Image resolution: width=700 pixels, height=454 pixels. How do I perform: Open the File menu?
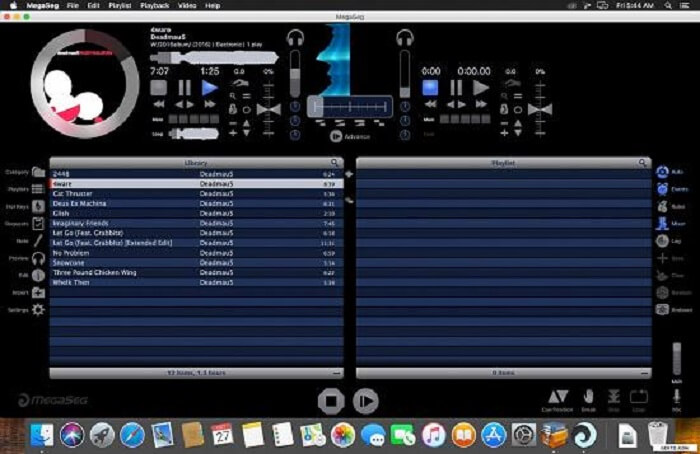73,6
